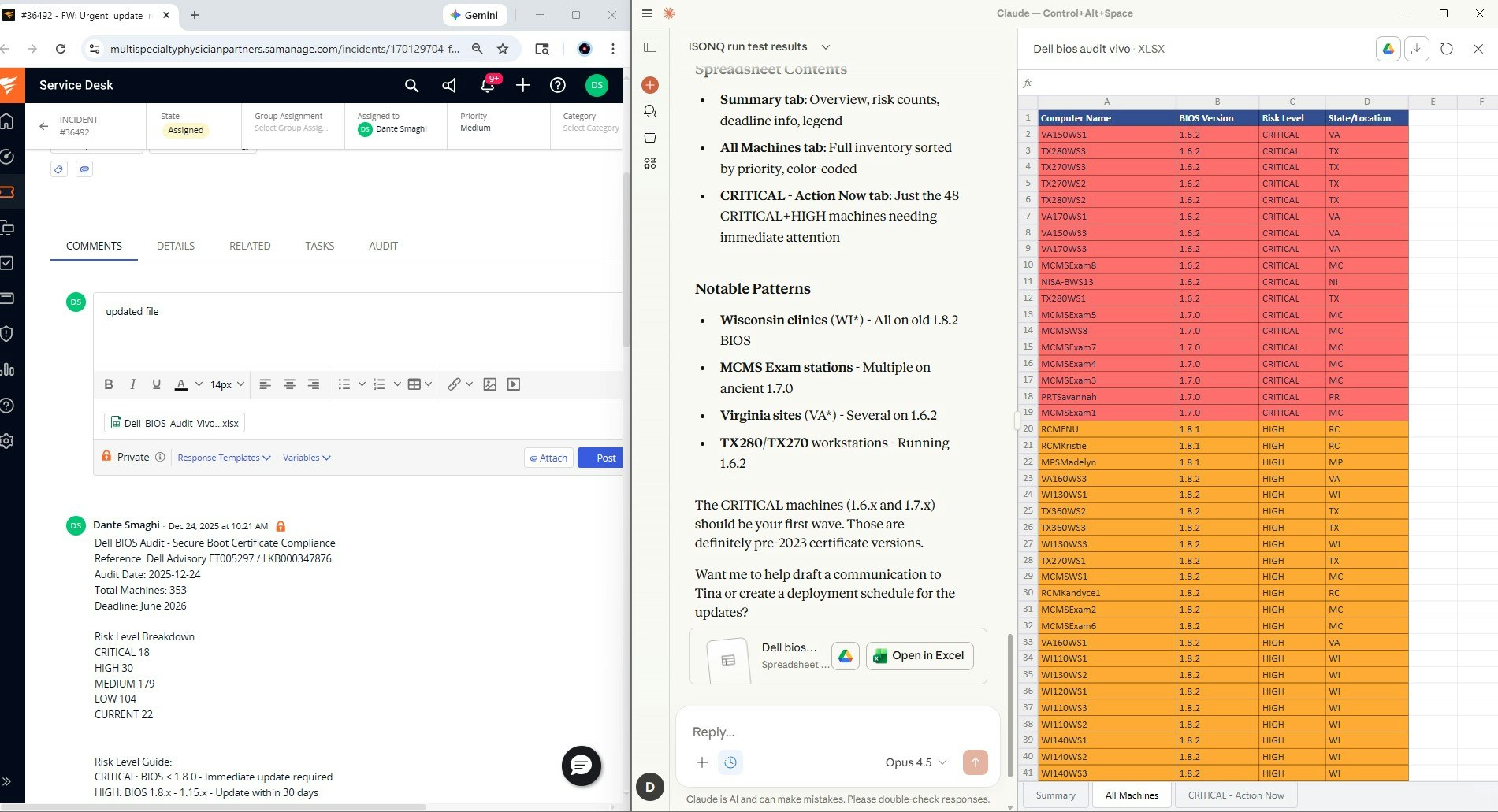Select the All Machines sheet tab
This screenshot has width=1498, height=812.
1132,795
